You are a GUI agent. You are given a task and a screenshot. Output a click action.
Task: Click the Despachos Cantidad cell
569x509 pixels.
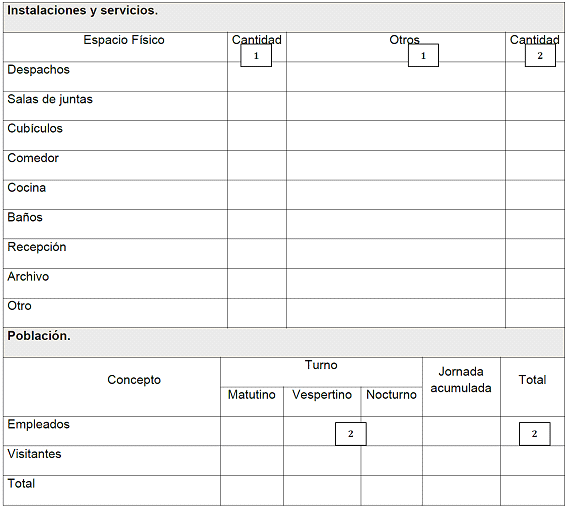tap(257, 77)
